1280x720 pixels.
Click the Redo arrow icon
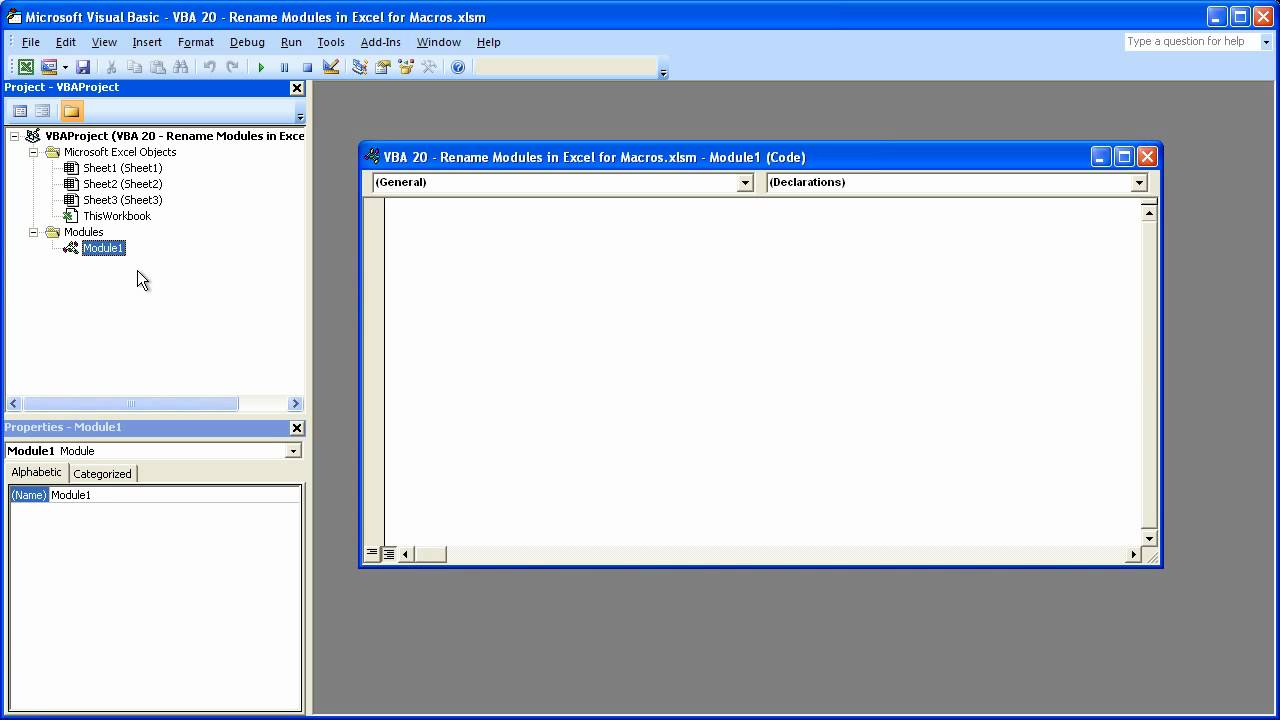click(232, 67)
